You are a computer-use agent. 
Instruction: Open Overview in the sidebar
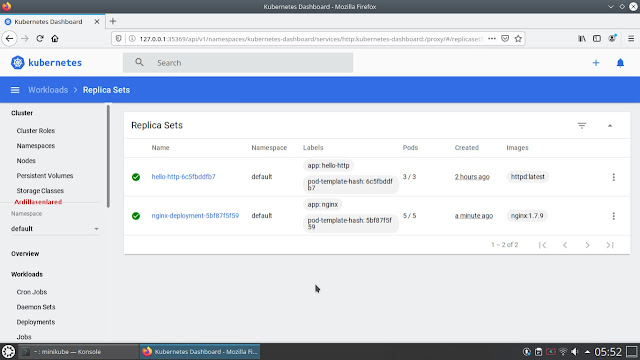[x=25, y=253]
